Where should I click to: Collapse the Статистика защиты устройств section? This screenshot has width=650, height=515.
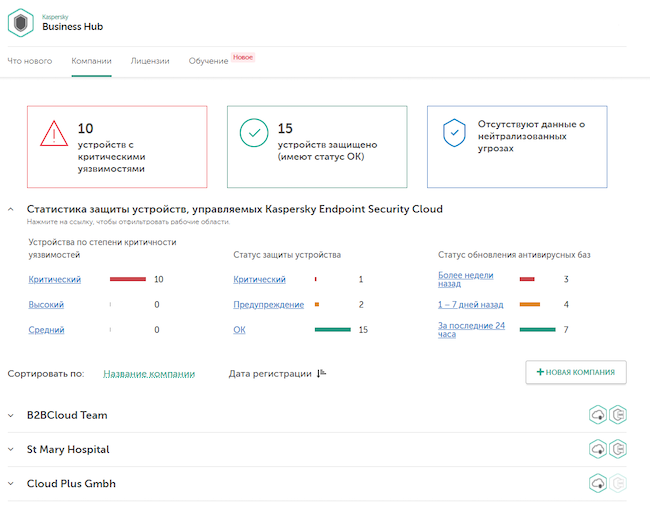point(11,209)
